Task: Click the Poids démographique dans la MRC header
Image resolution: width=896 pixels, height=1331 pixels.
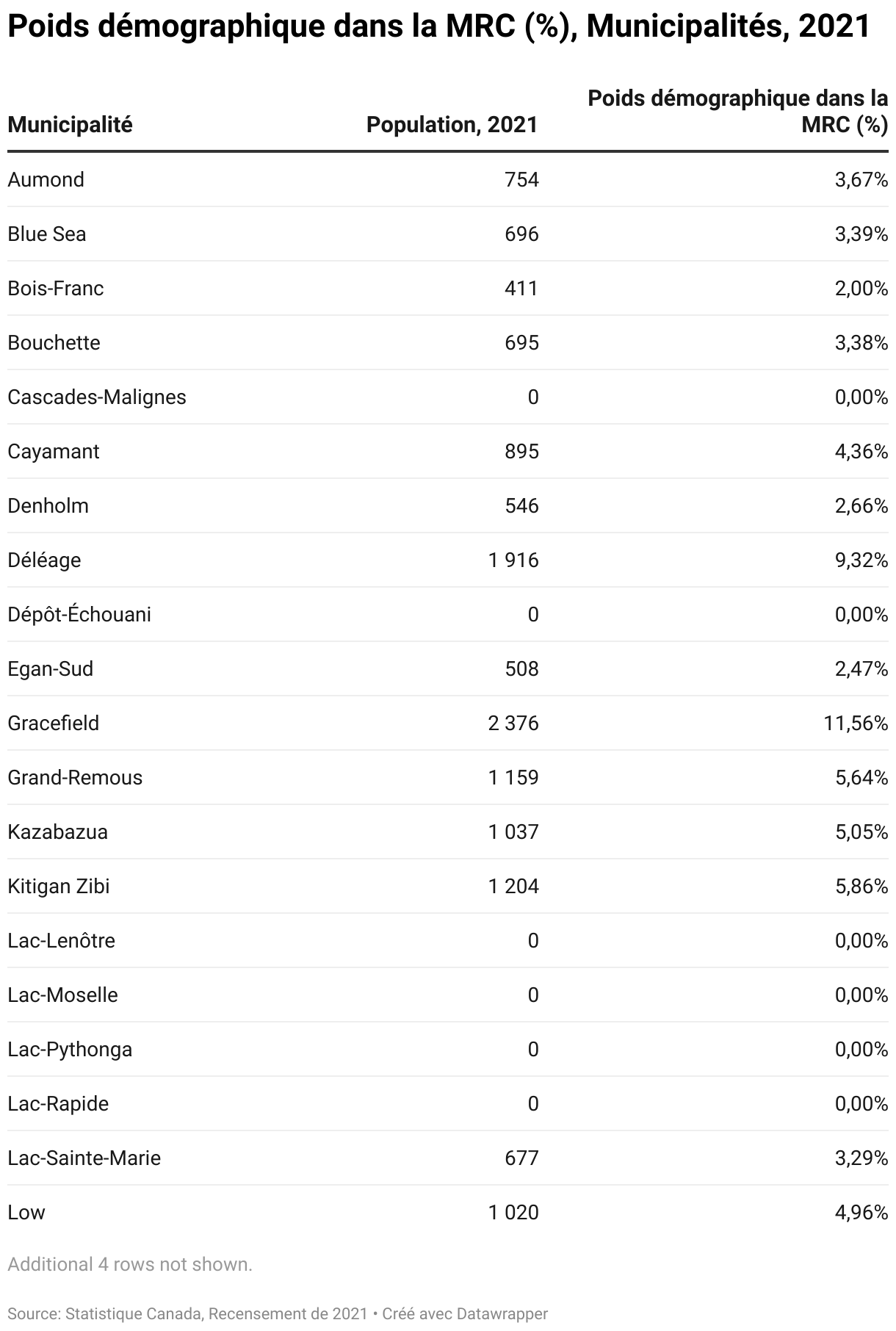Action: coord(738,112)
